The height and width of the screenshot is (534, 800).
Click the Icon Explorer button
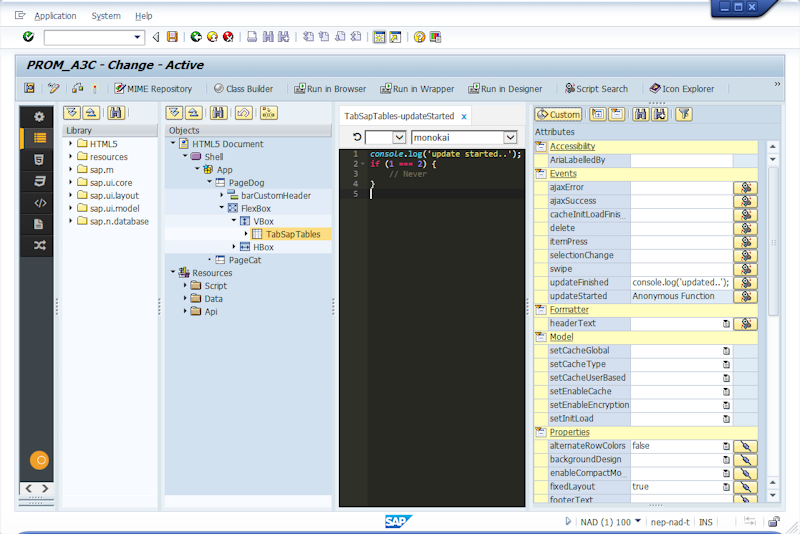tap(682, 89)
